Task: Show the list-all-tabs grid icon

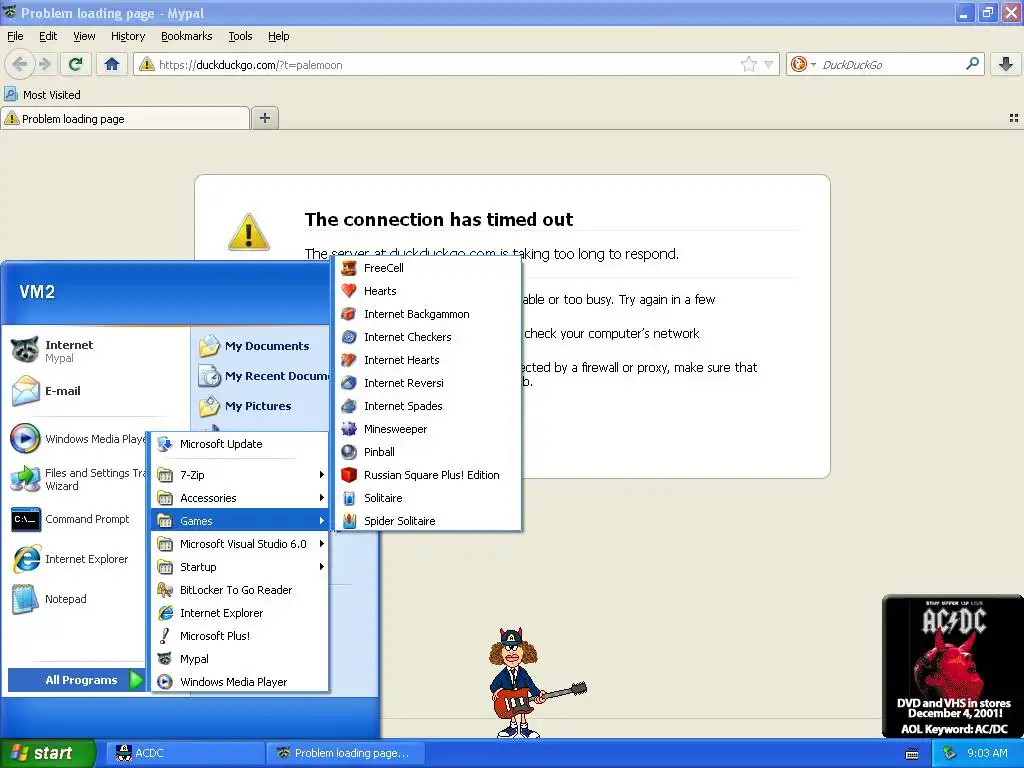Action: pos(1014,118)
